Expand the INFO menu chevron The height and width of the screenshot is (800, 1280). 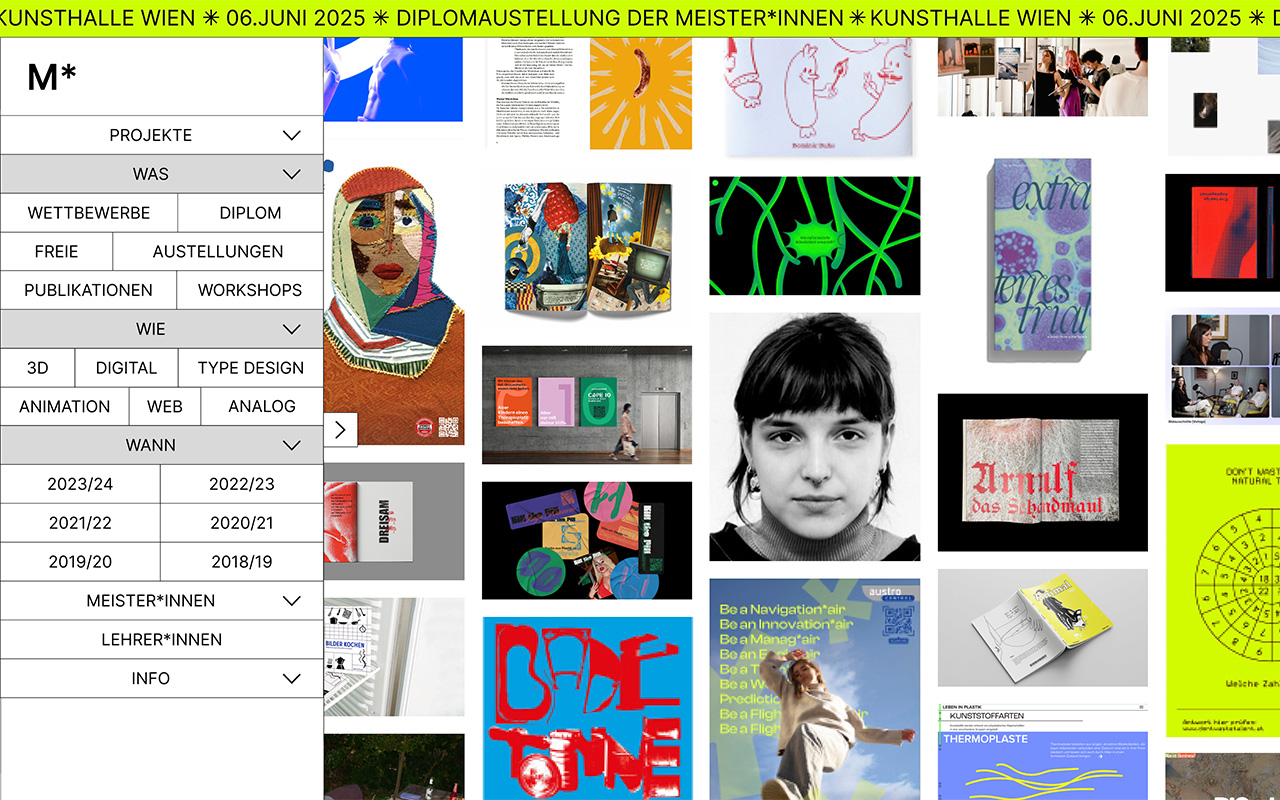pyautogui.click(x=292, y=678)
